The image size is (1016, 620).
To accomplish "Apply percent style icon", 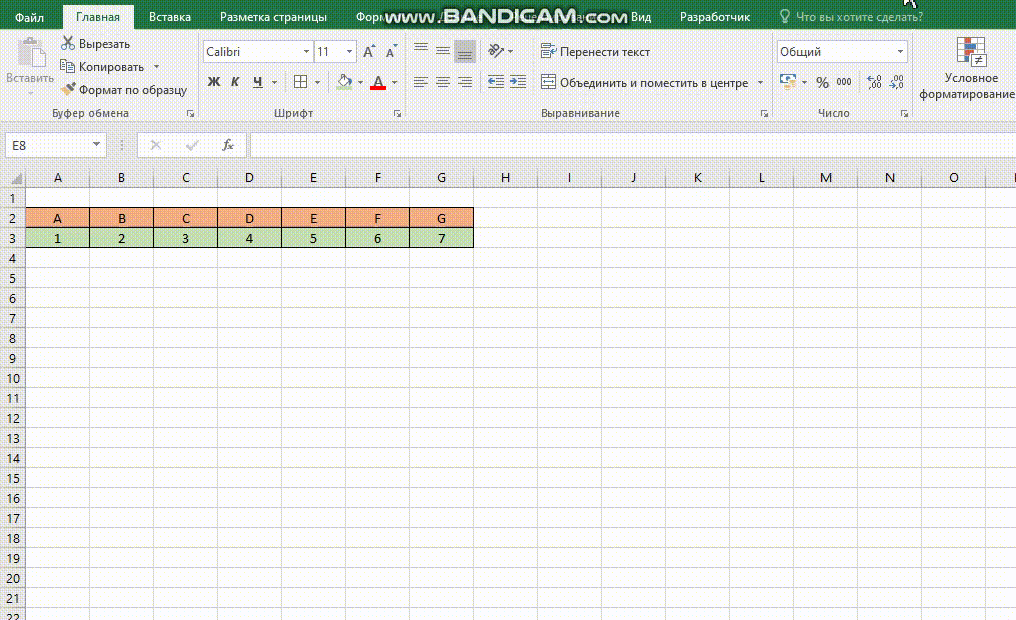I will (x=822, y=82).
